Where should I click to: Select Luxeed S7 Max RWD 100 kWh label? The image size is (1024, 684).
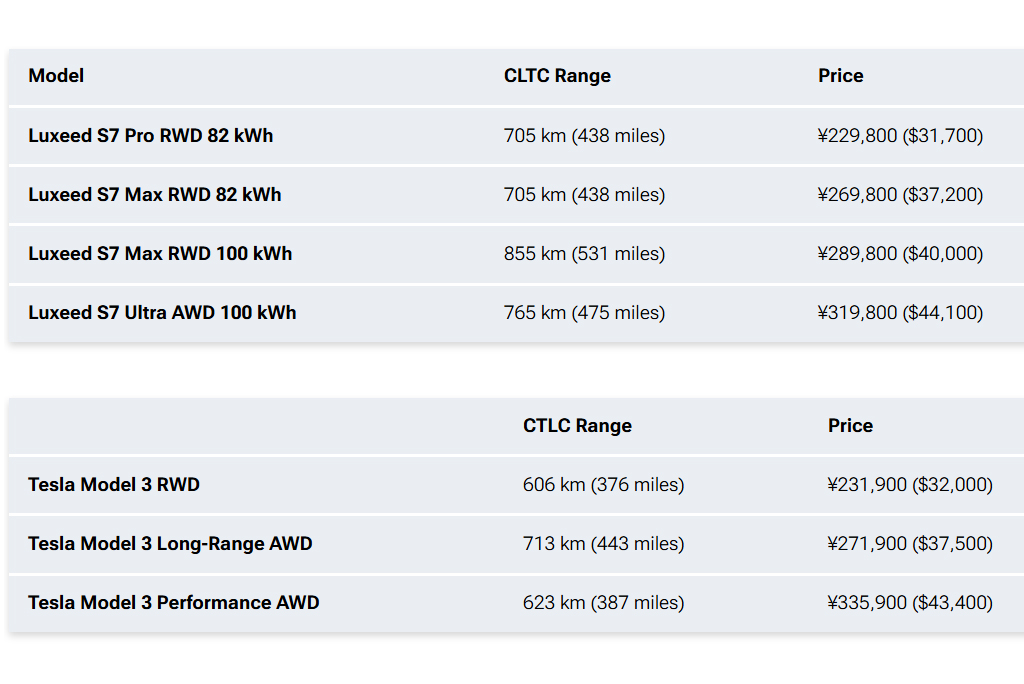pos(160,254)
